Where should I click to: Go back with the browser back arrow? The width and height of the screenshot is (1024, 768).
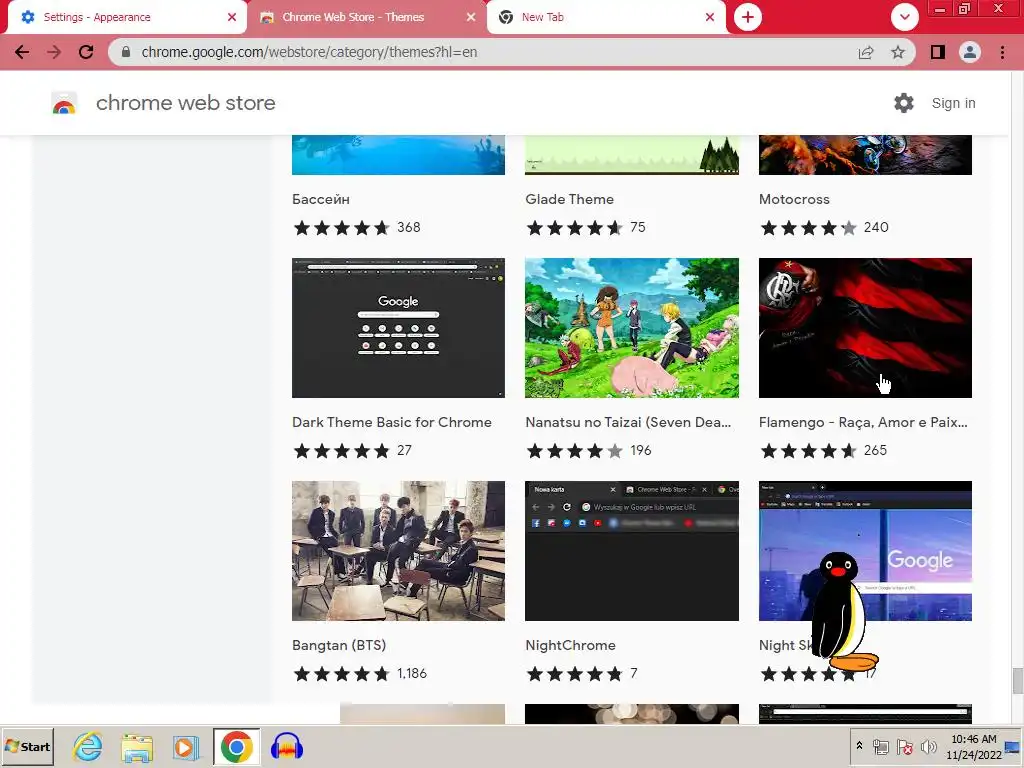(22, 52)
